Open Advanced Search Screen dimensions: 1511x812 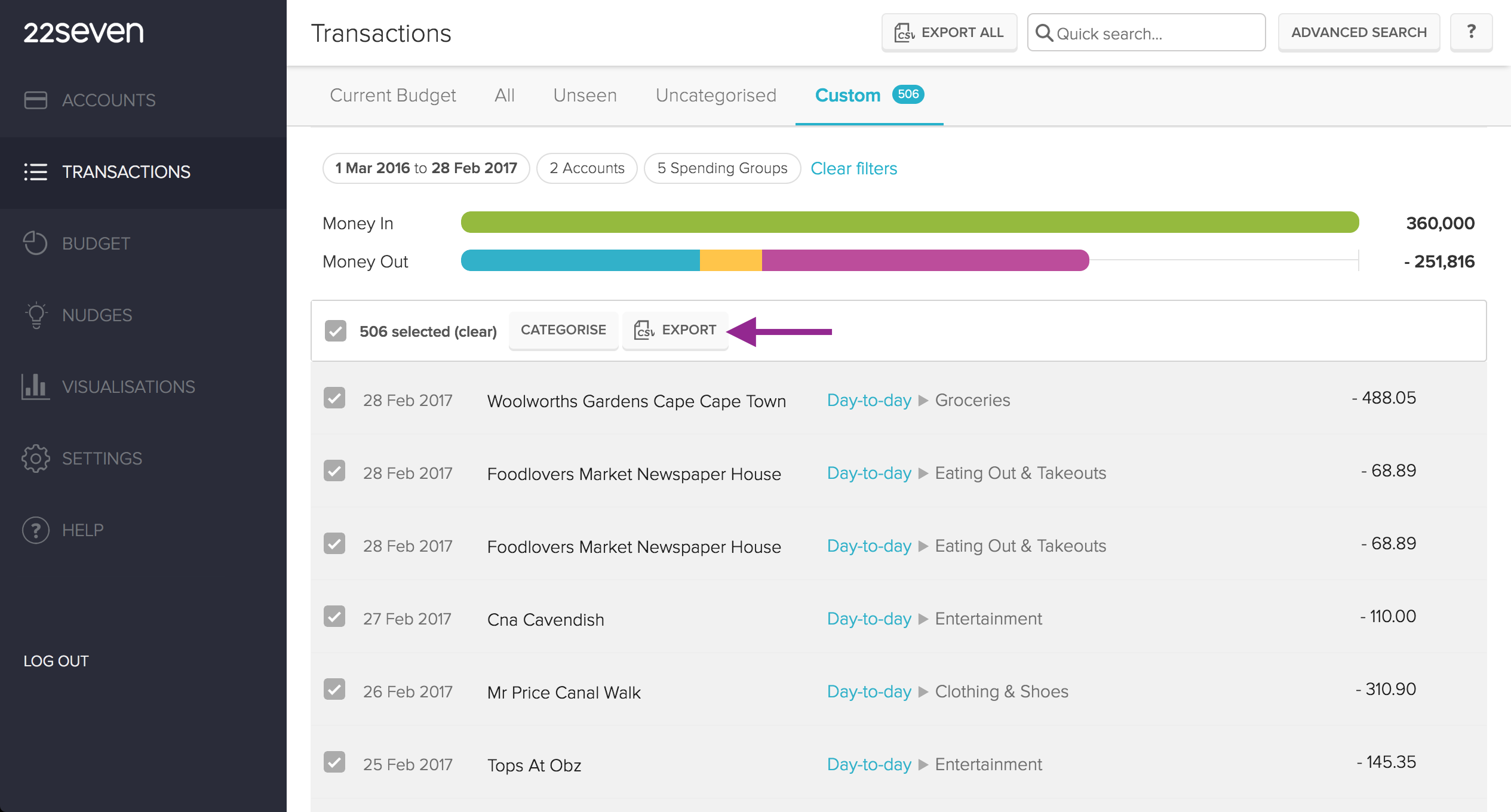[1359, 32]
